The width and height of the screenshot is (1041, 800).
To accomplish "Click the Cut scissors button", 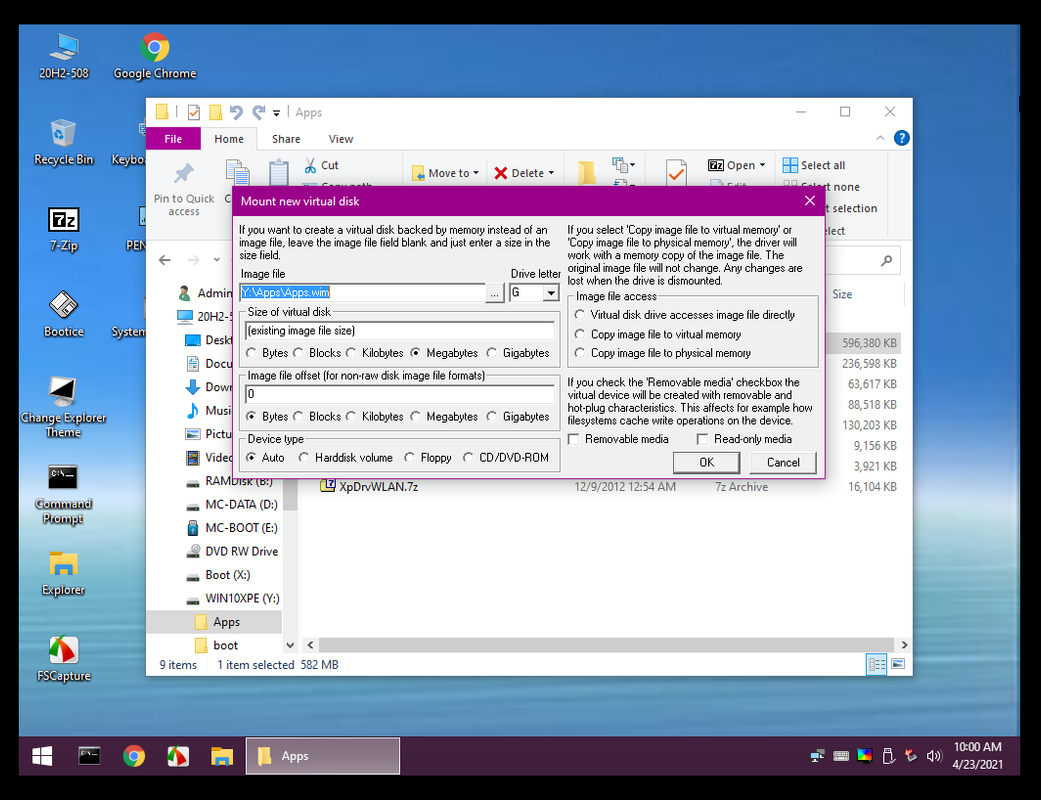I will (322, 165).
